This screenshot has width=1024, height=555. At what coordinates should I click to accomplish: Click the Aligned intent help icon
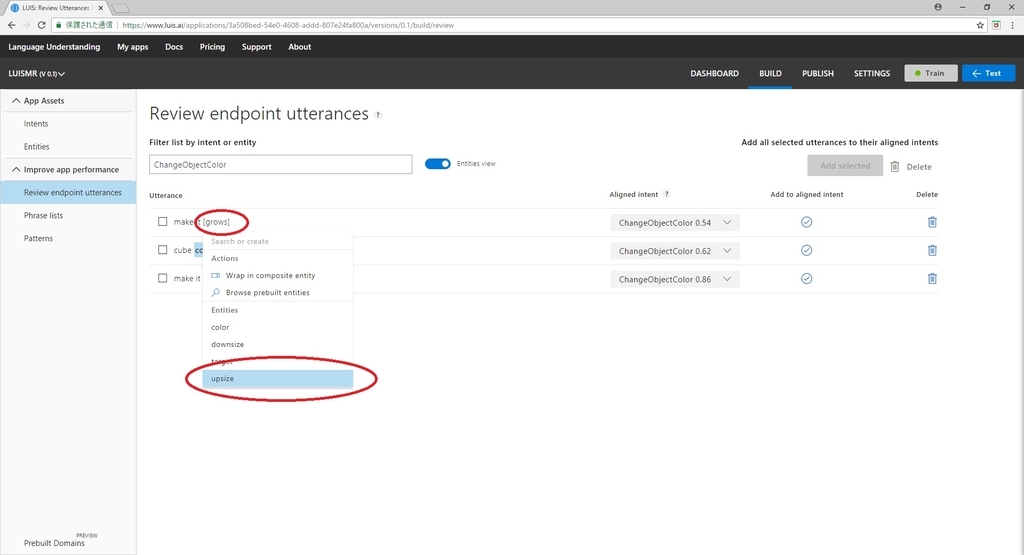(666, 194)
